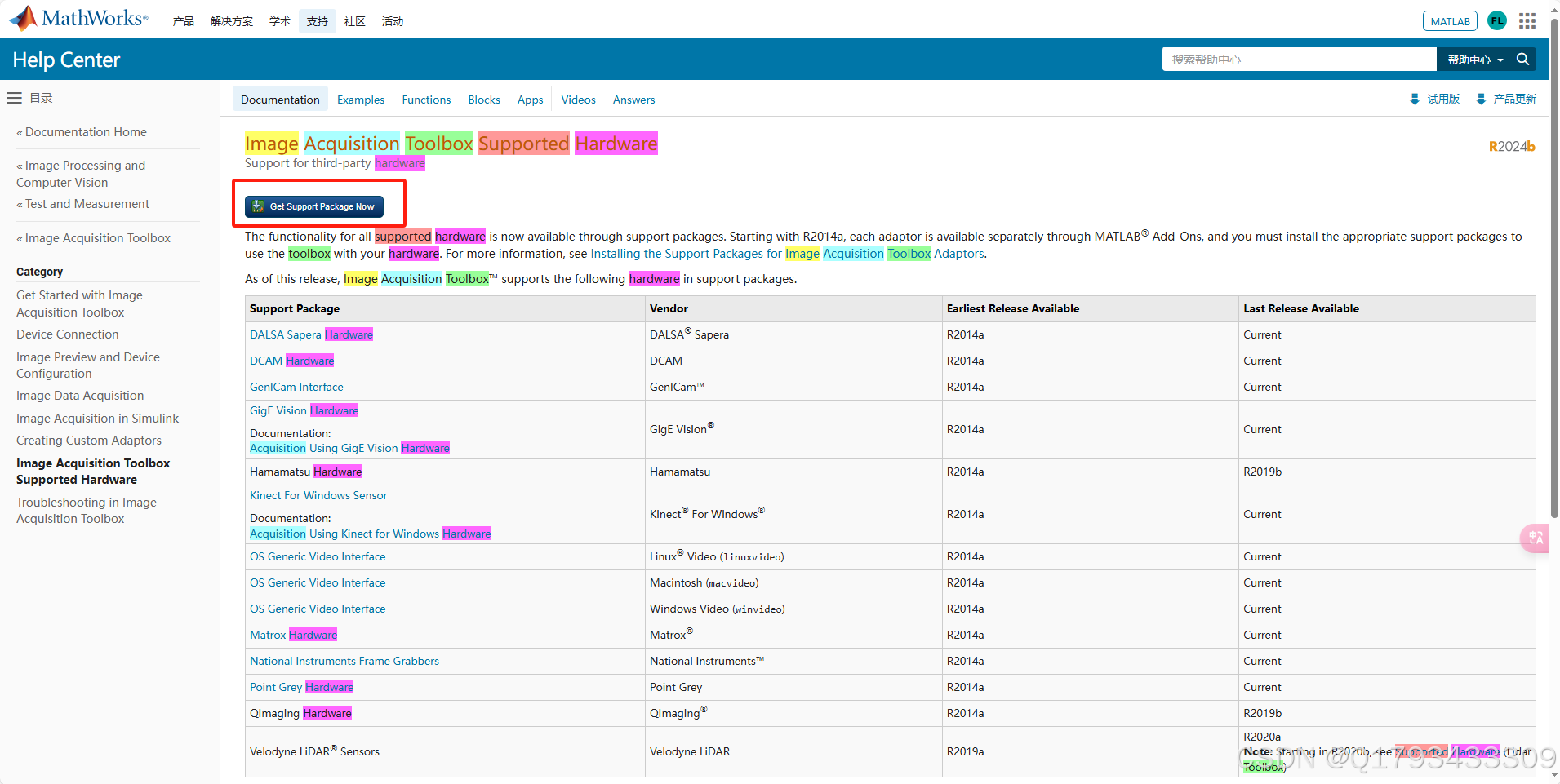Viewport: 1560px width, 784px height.
Task: Click the 产品更新 download icon
Action: pos(1481,99)
